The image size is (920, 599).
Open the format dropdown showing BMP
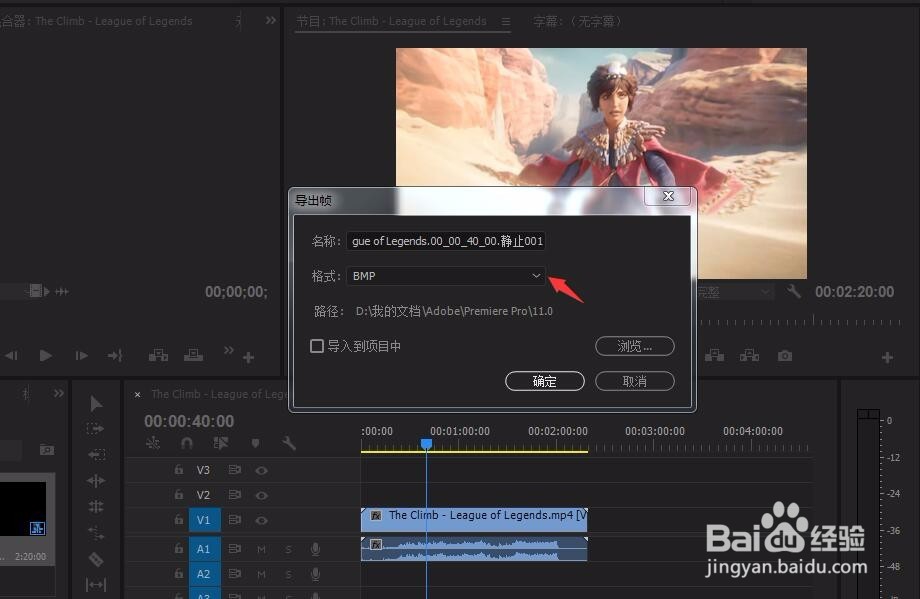point(446,276)
